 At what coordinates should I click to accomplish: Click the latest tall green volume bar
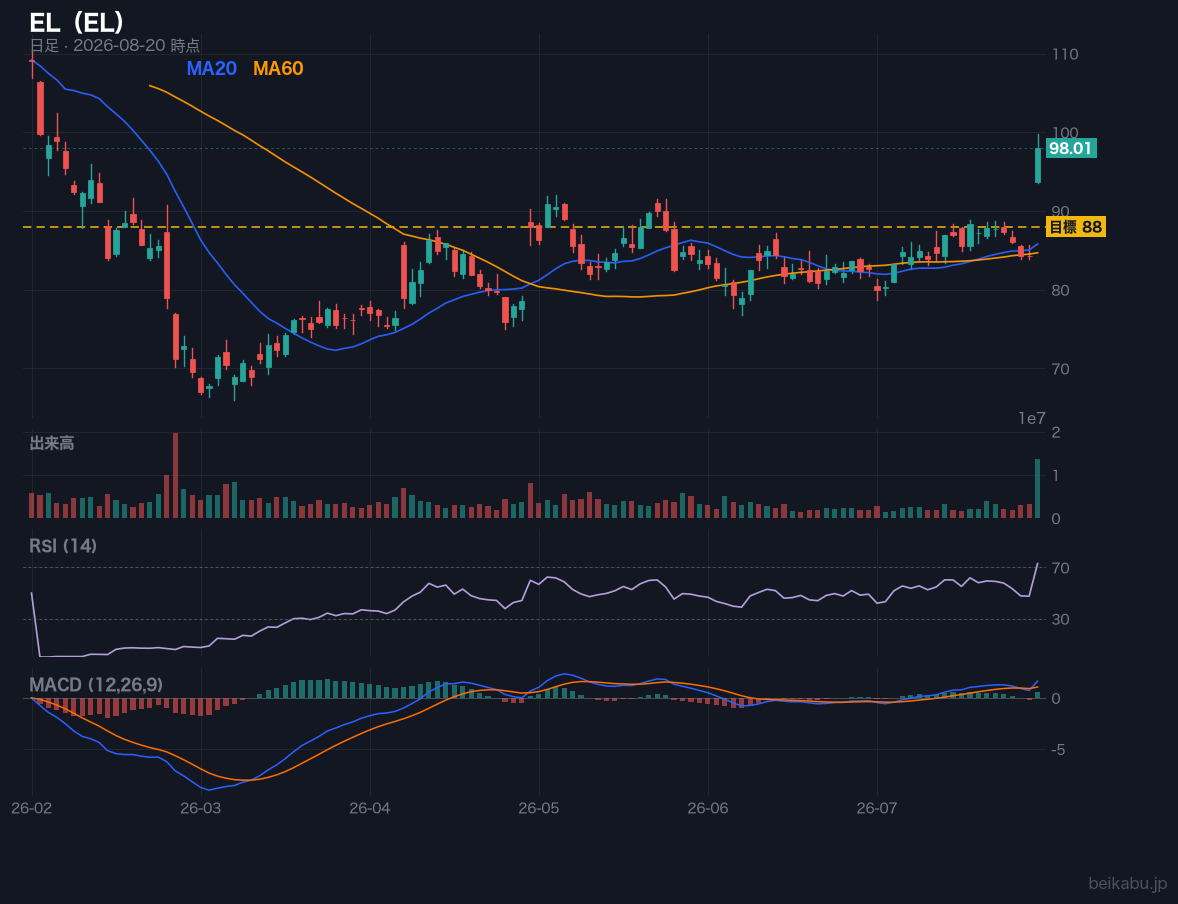[x=1038, y=488]
